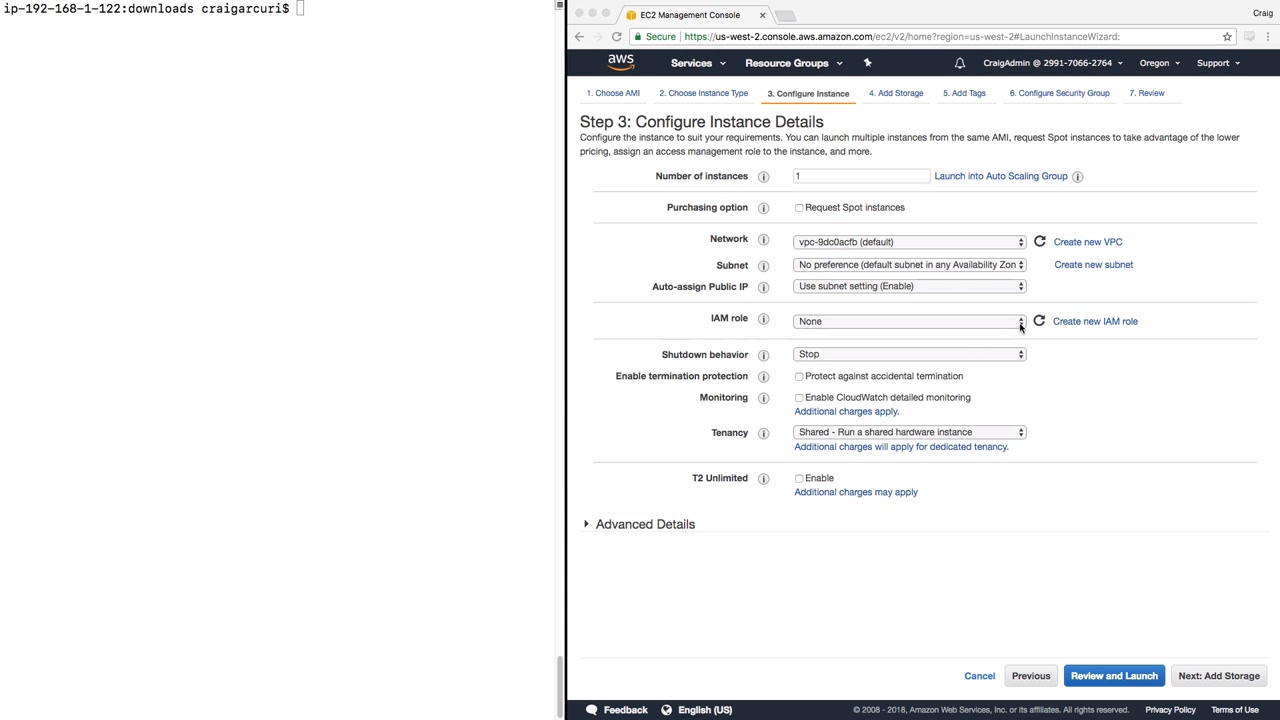This screenshot has width=1280, height=720.
Task: Open the Tenancy dropdown
Action: click(910, 432)
